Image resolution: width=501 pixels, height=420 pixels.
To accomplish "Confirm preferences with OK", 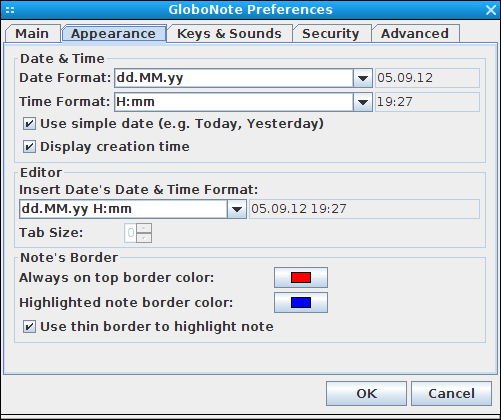I will point(366,394).
